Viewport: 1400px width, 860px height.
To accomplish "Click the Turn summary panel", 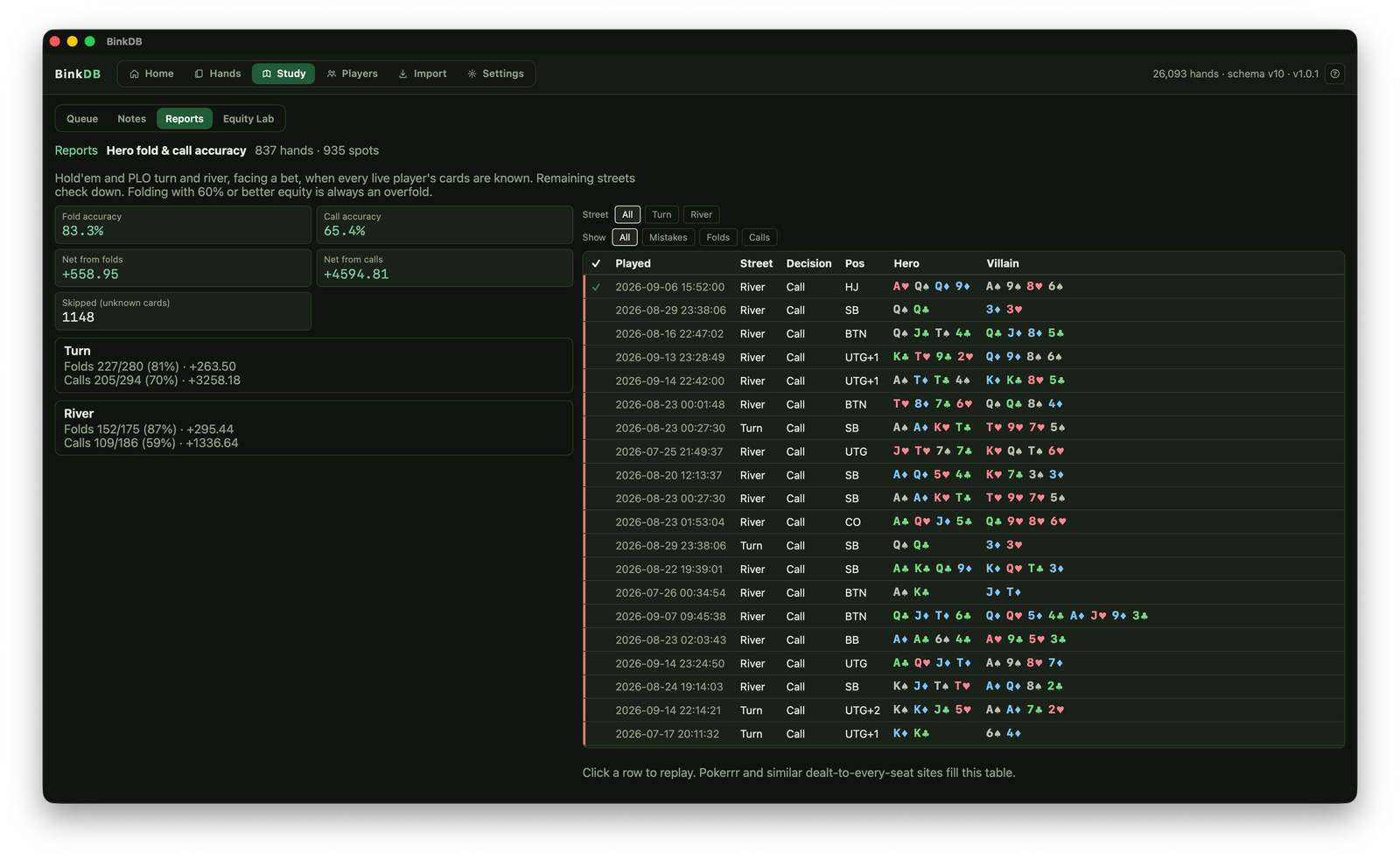I will click(x=314, y=366).
